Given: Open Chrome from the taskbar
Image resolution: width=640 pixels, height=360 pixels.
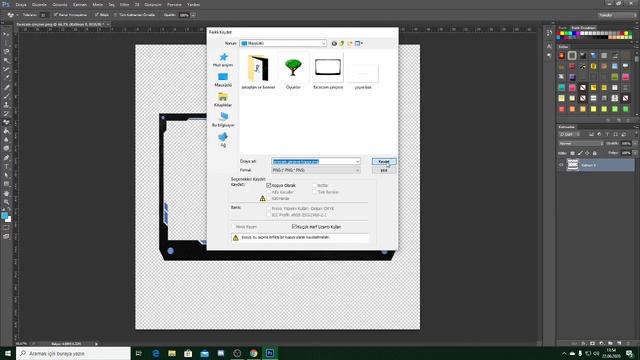Looking at the screenshot, I should point(253,353).
